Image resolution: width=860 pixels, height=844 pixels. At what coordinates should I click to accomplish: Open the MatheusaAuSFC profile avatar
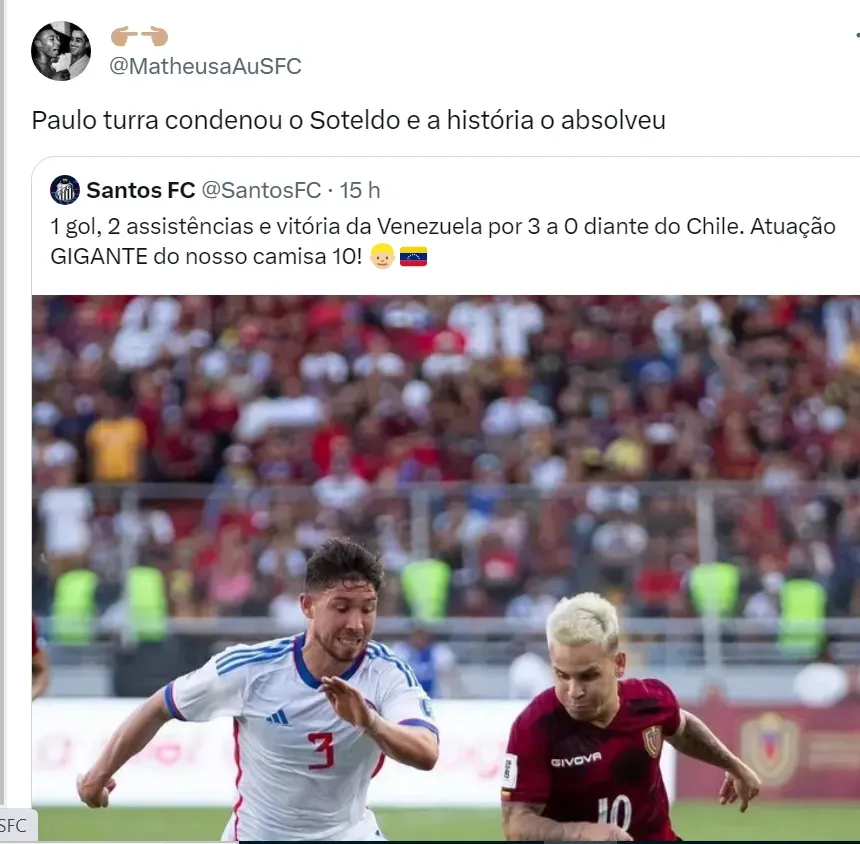pos(61,51)
